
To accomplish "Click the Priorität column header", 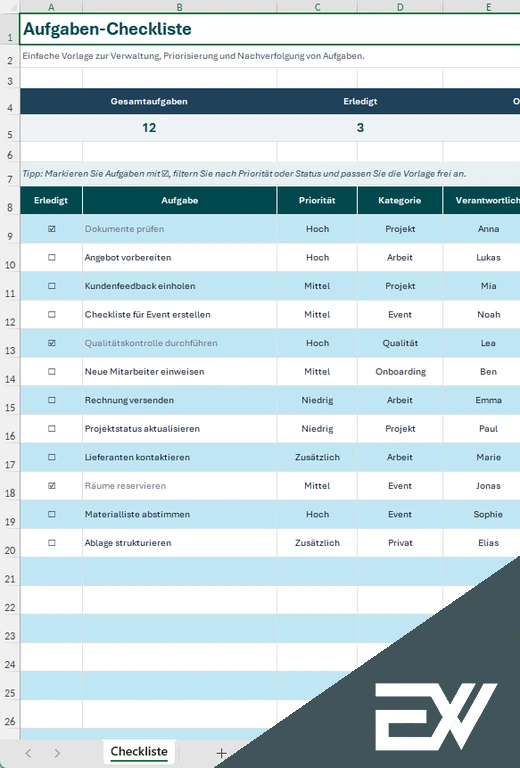I will [317, 200].
